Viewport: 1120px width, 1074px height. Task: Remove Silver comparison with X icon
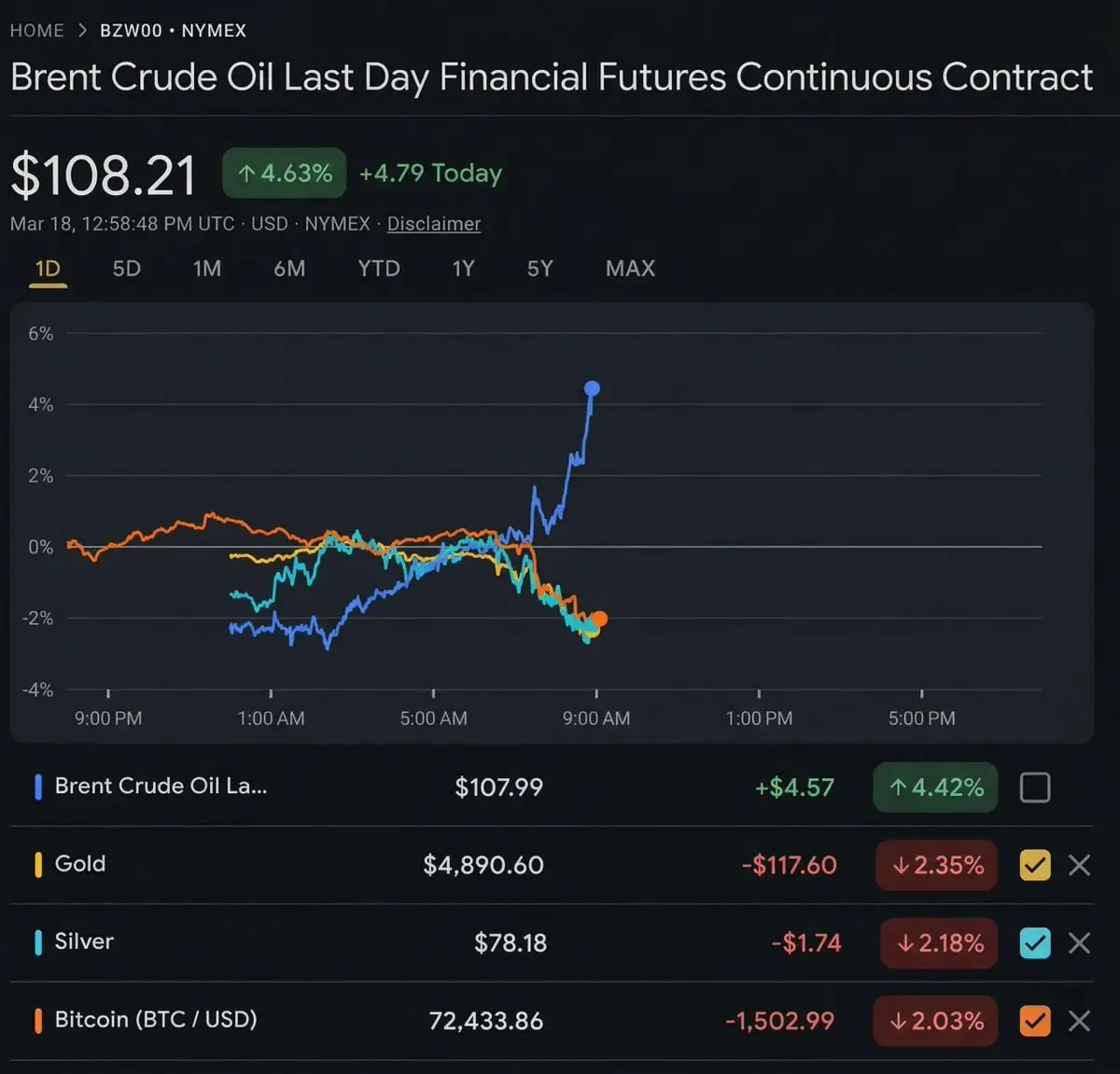(1079, 943)
